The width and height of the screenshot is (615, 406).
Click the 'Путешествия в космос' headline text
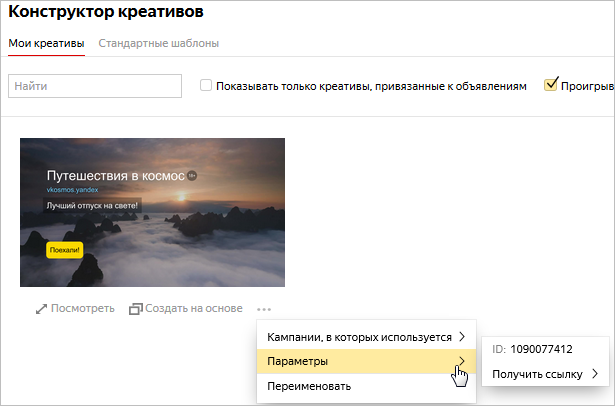point(115,176)
